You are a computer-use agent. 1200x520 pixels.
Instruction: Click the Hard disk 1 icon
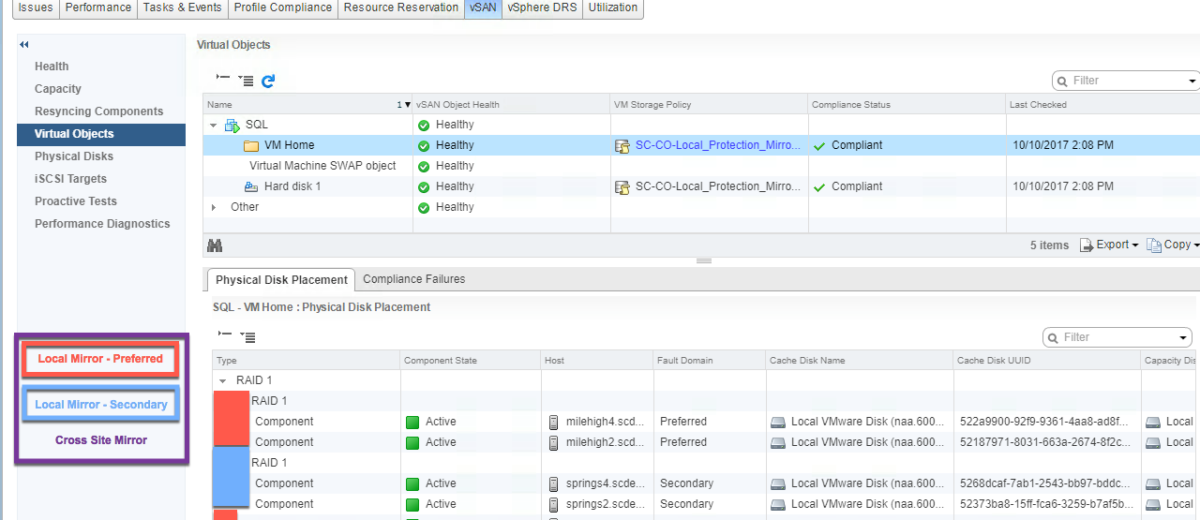251,187
